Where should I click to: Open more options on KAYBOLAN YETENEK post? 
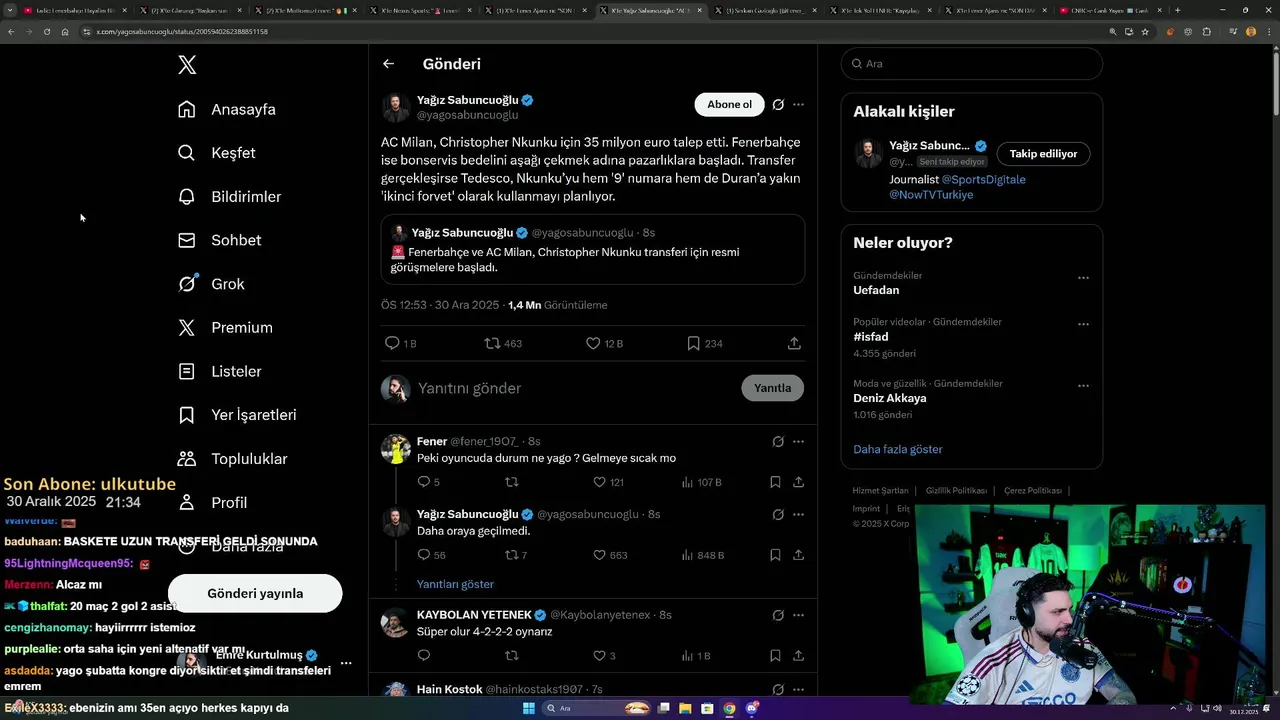click(798, 614)
